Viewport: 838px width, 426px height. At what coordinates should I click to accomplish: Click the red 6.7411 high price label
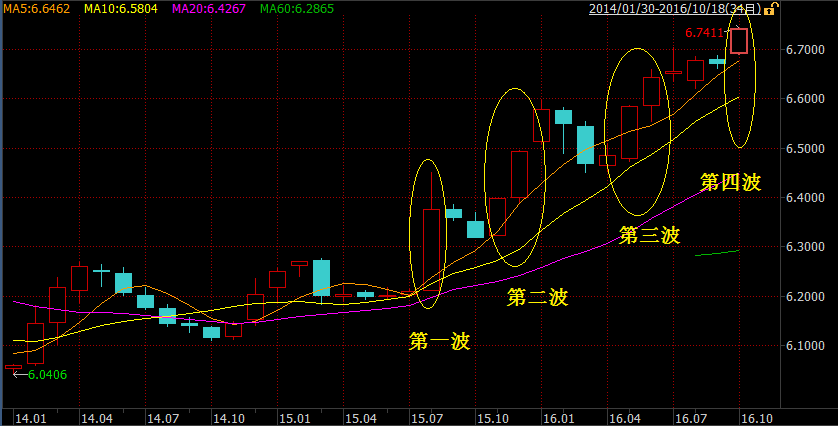[x=704, y=33]
